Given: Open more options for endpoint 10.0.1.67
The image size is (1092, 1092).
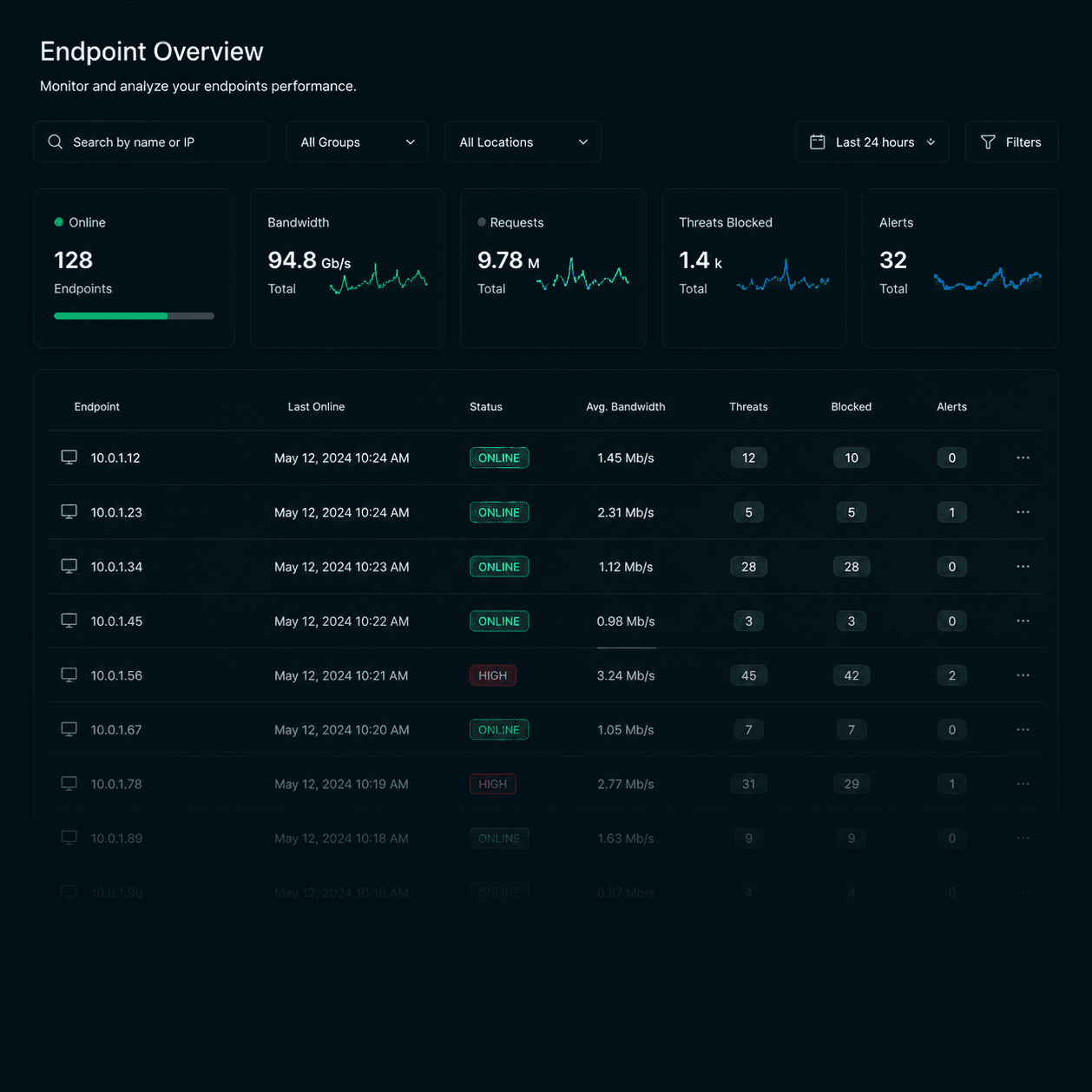Looking at the screenshot, I should pos(1023,730).
